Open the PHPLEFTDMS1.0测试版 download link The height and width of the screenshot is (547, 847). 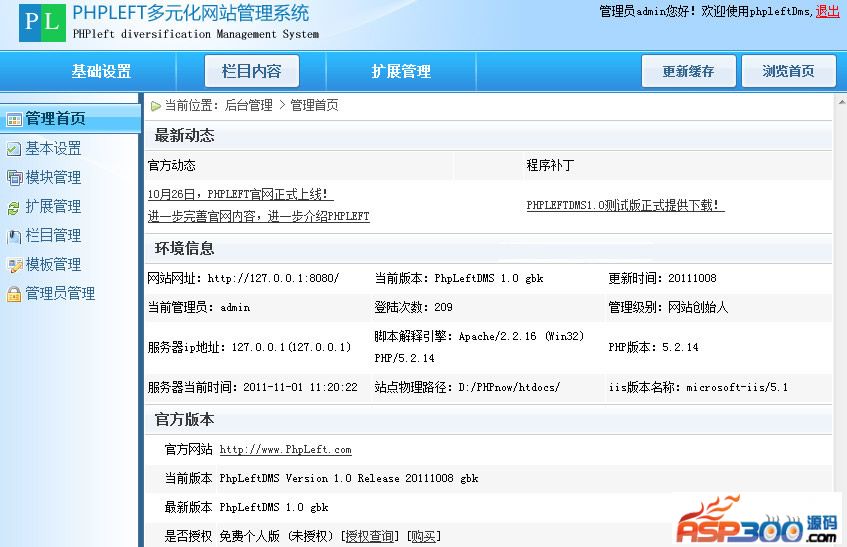(625, 205)
